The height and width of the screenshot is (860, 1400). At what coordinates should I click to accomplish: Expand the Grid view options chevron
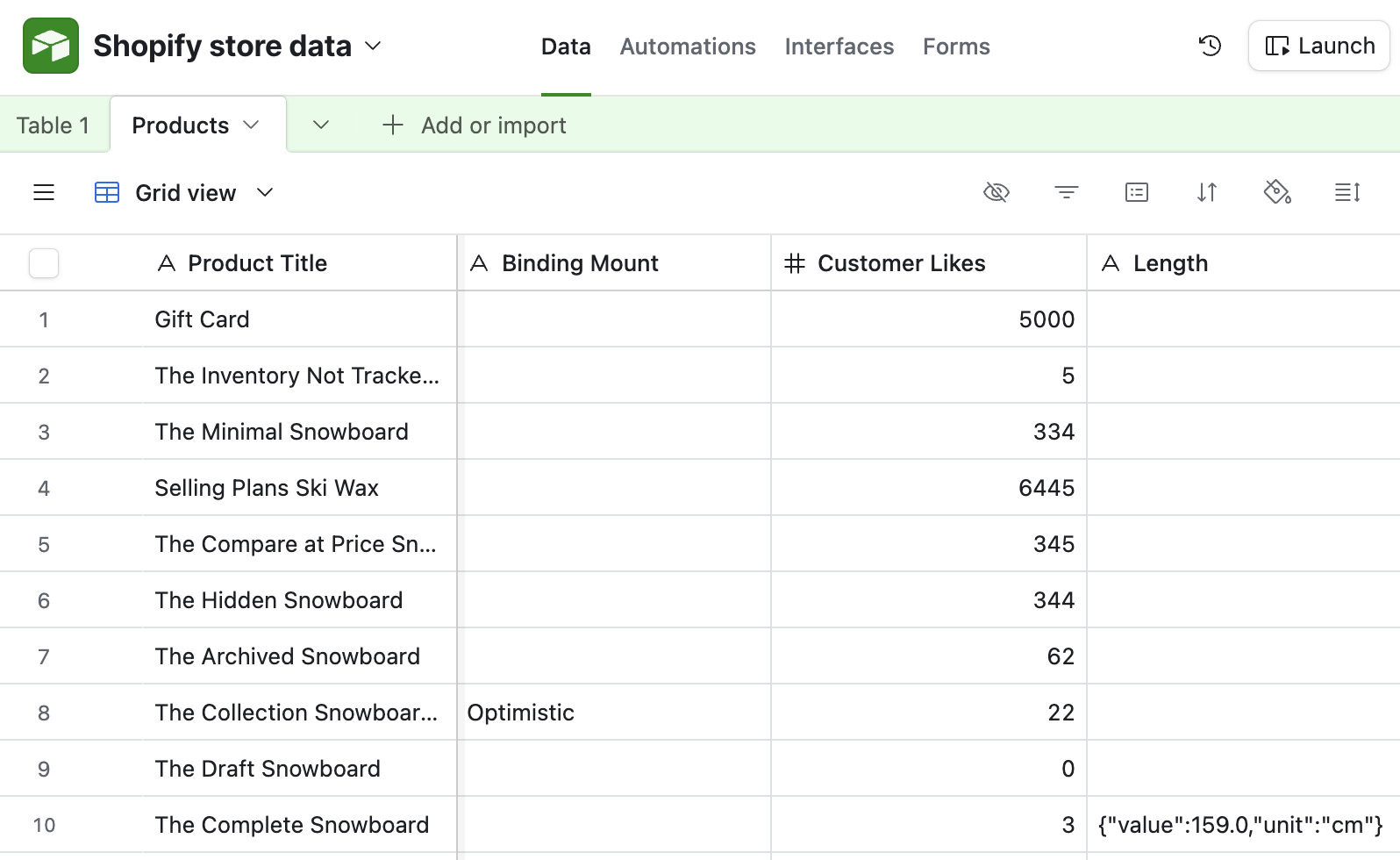coord(265,192)
